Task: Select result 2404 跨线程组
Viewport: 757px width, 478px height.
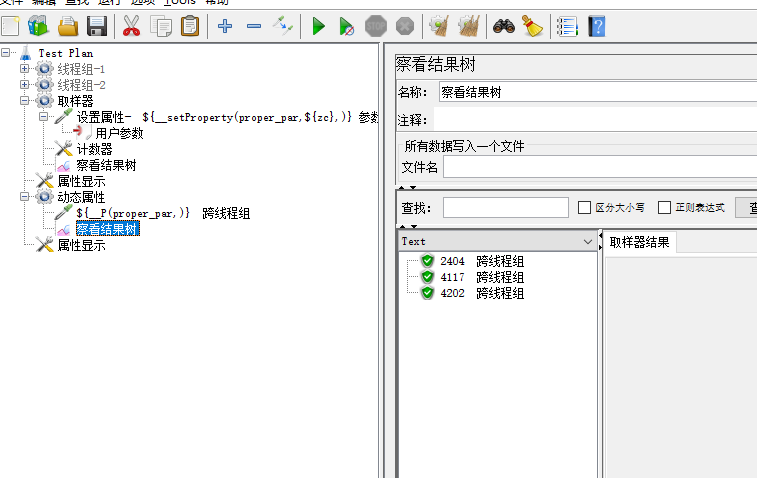Action: pos(482,261)
